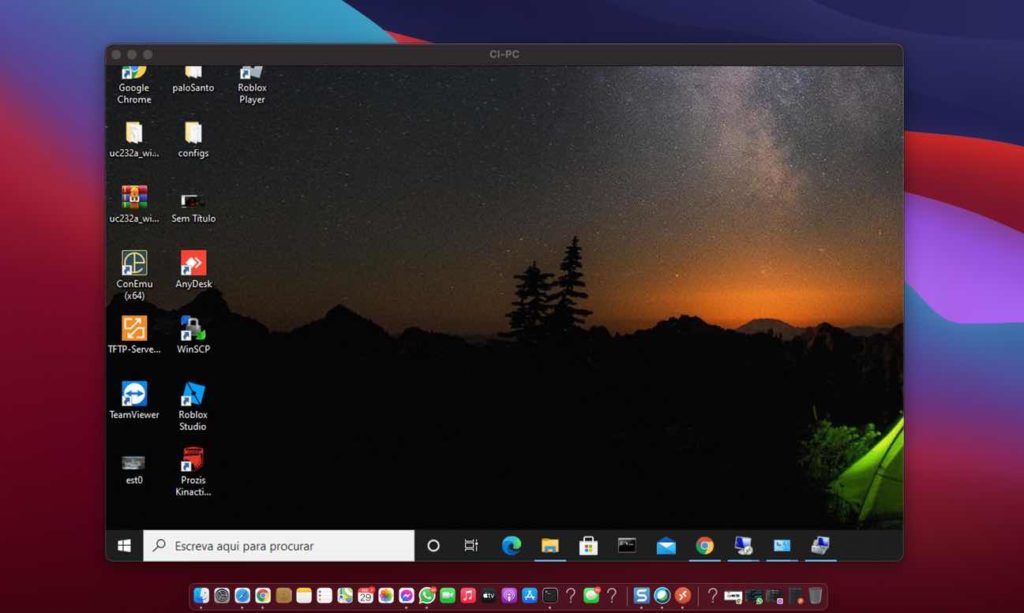Open the command prompt taskbar icon

627,545
